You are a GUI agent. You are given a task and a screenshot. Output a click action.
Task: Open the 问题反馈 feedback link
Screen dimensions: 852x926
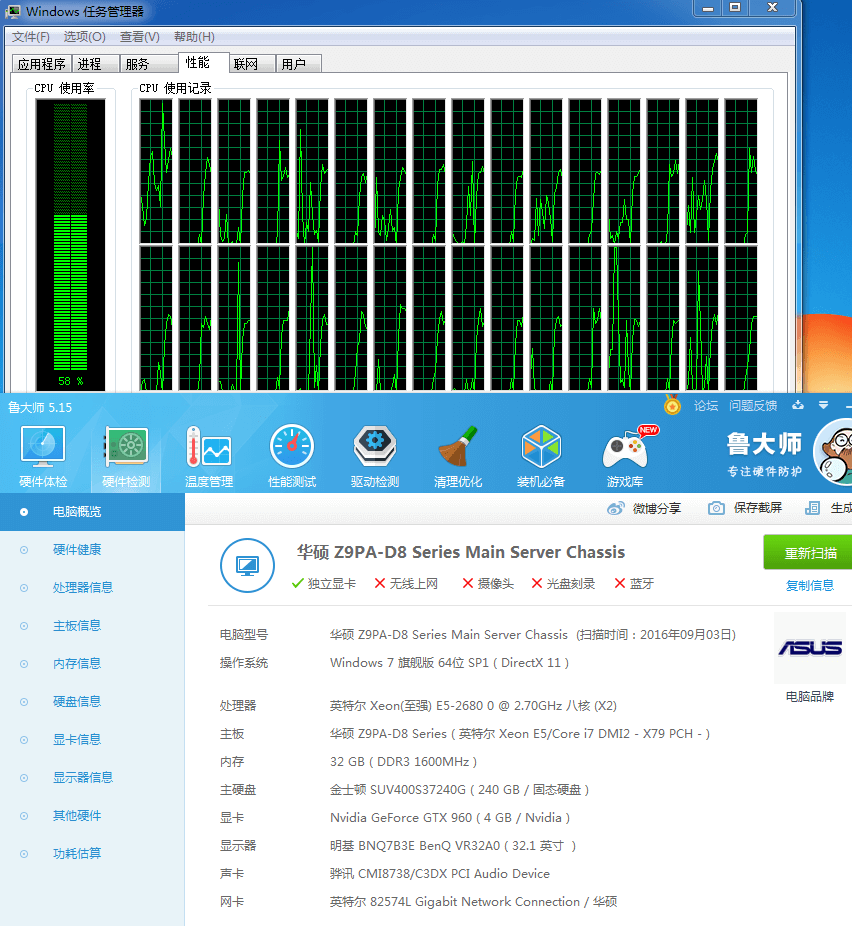(x=753, y=406)
